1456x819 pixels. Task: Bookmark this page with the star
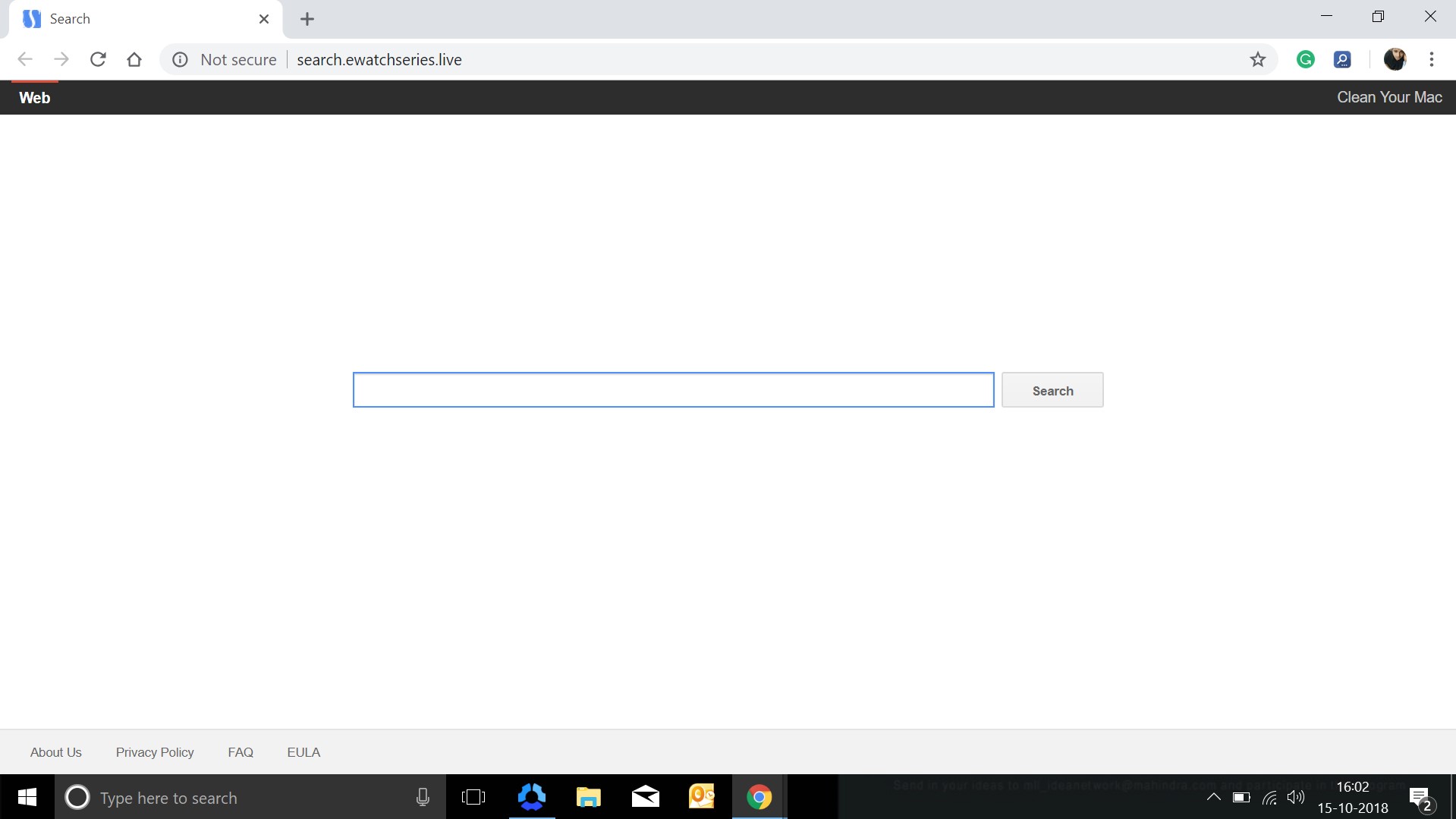[1258, 59]
